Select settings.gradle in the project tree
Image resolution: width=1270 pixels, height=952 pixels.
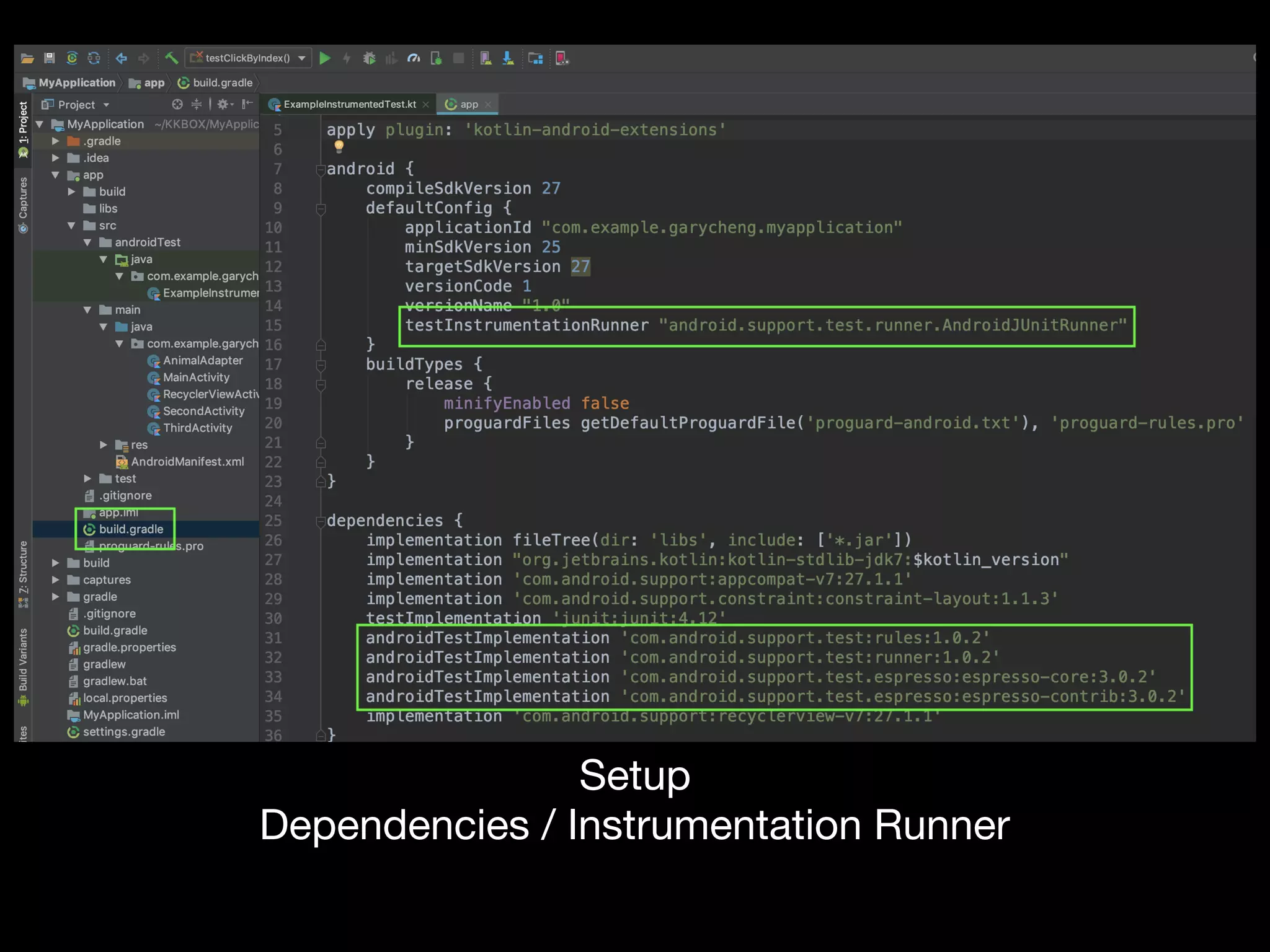pyautogui.click(x=117, y=732)
